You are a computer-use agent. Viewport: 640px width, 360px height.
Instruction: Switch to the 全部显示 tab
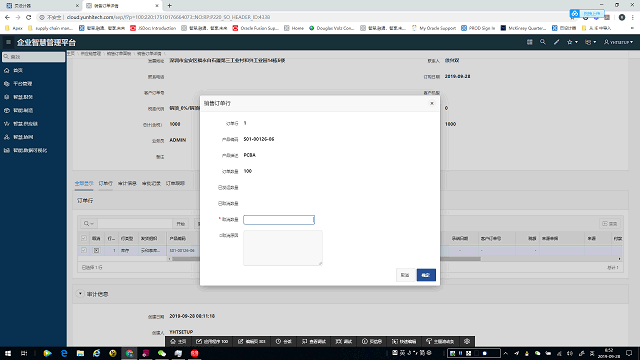click(x=84, y=184)
